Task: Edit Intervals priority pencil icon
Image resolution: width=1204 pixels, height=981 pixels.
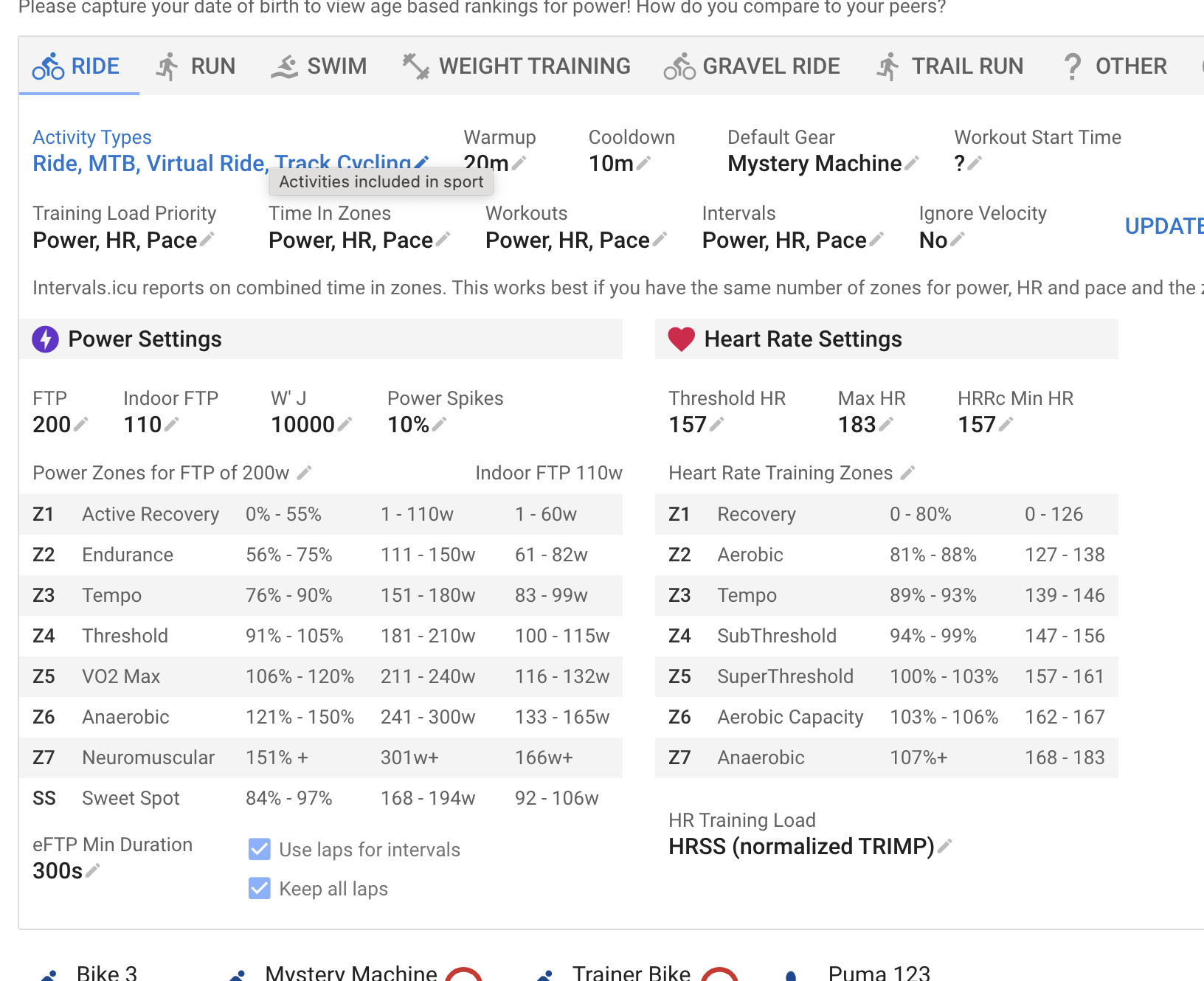Action: pos(876,239)
